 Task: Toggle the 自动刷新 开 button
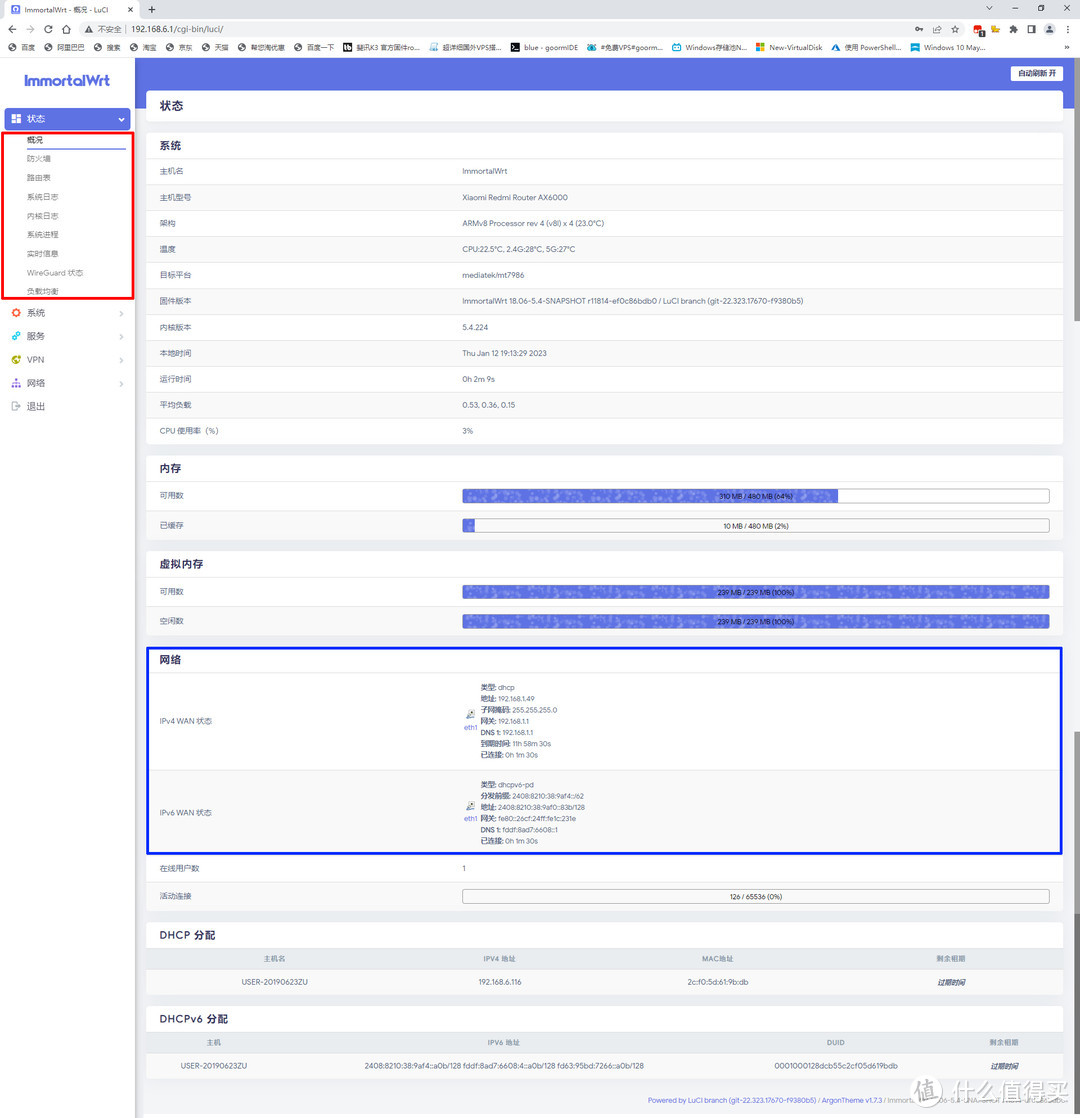click(1037, 73)
